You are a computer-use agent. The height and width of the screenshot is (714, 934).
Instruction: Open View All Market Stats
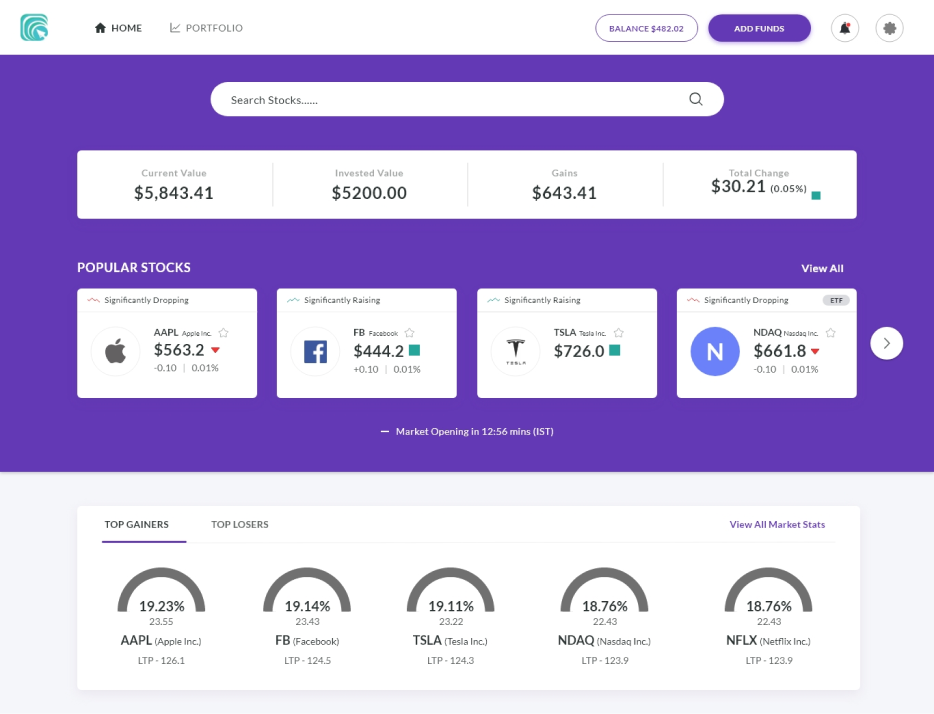[x=777, y=523]
